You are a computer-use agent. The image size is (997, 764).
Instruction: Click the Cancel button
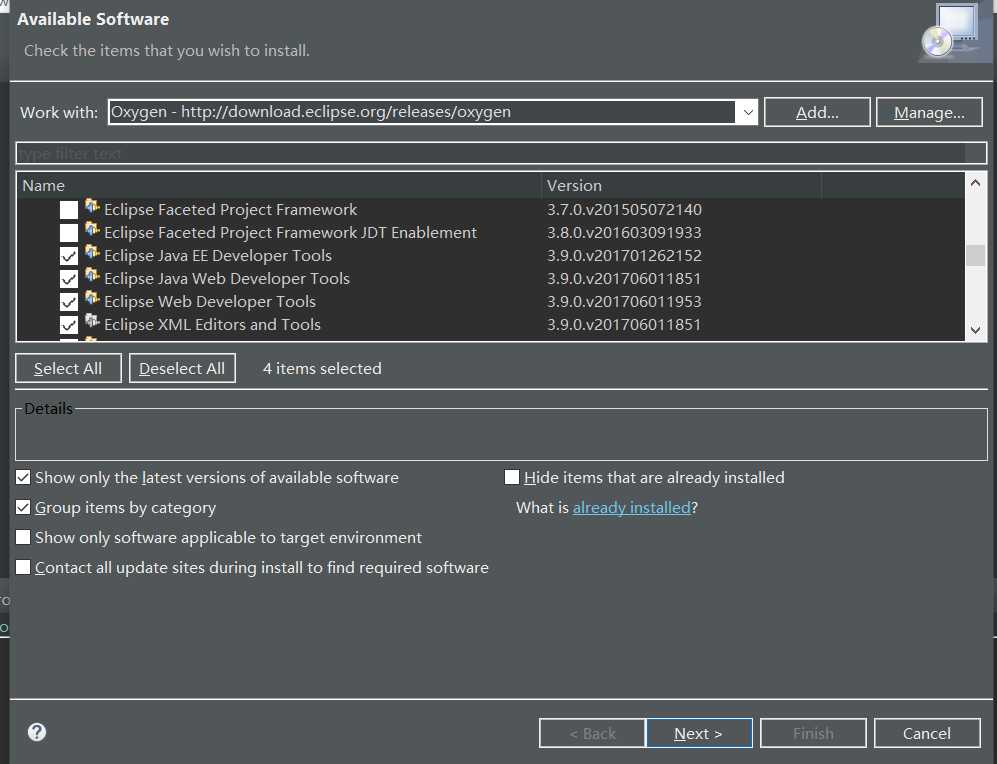pyautogui.click(x=927, y=733)
